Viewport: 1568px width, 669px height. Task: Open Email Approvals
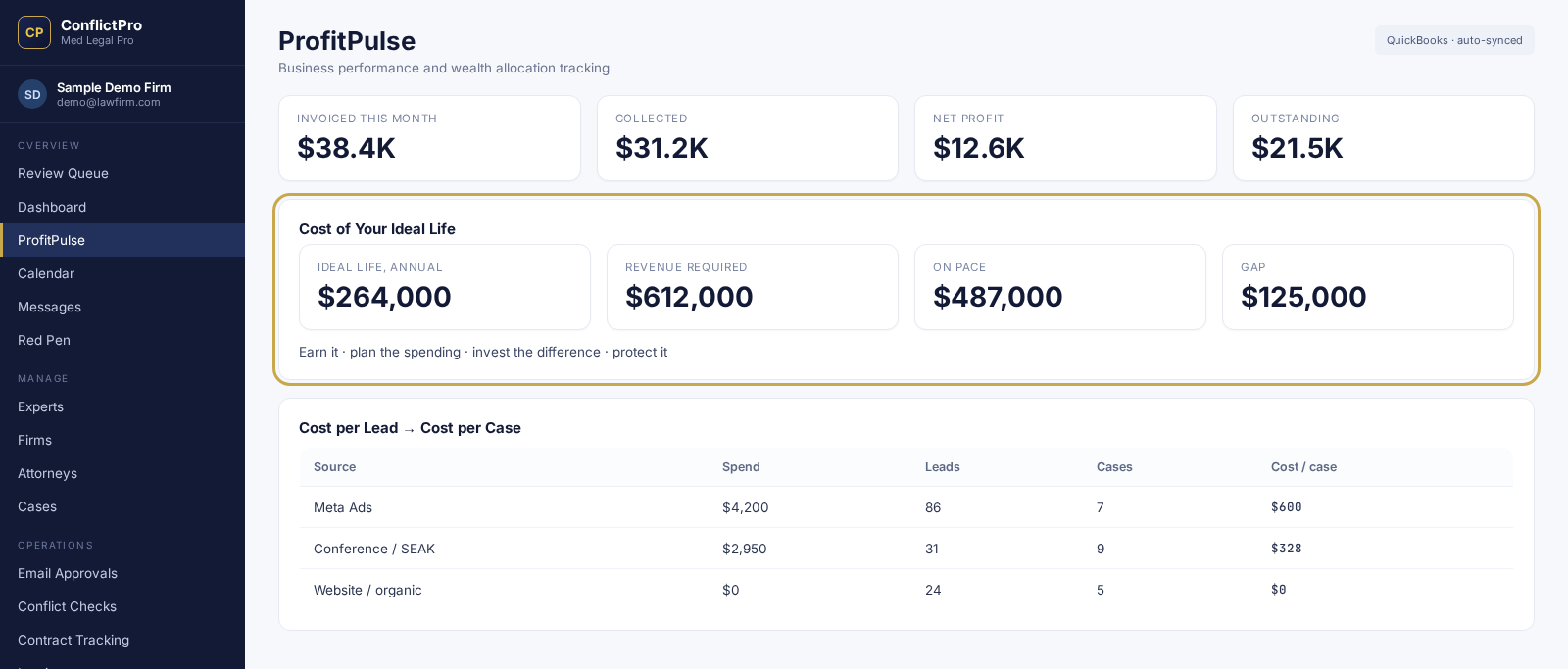(122, 573)
